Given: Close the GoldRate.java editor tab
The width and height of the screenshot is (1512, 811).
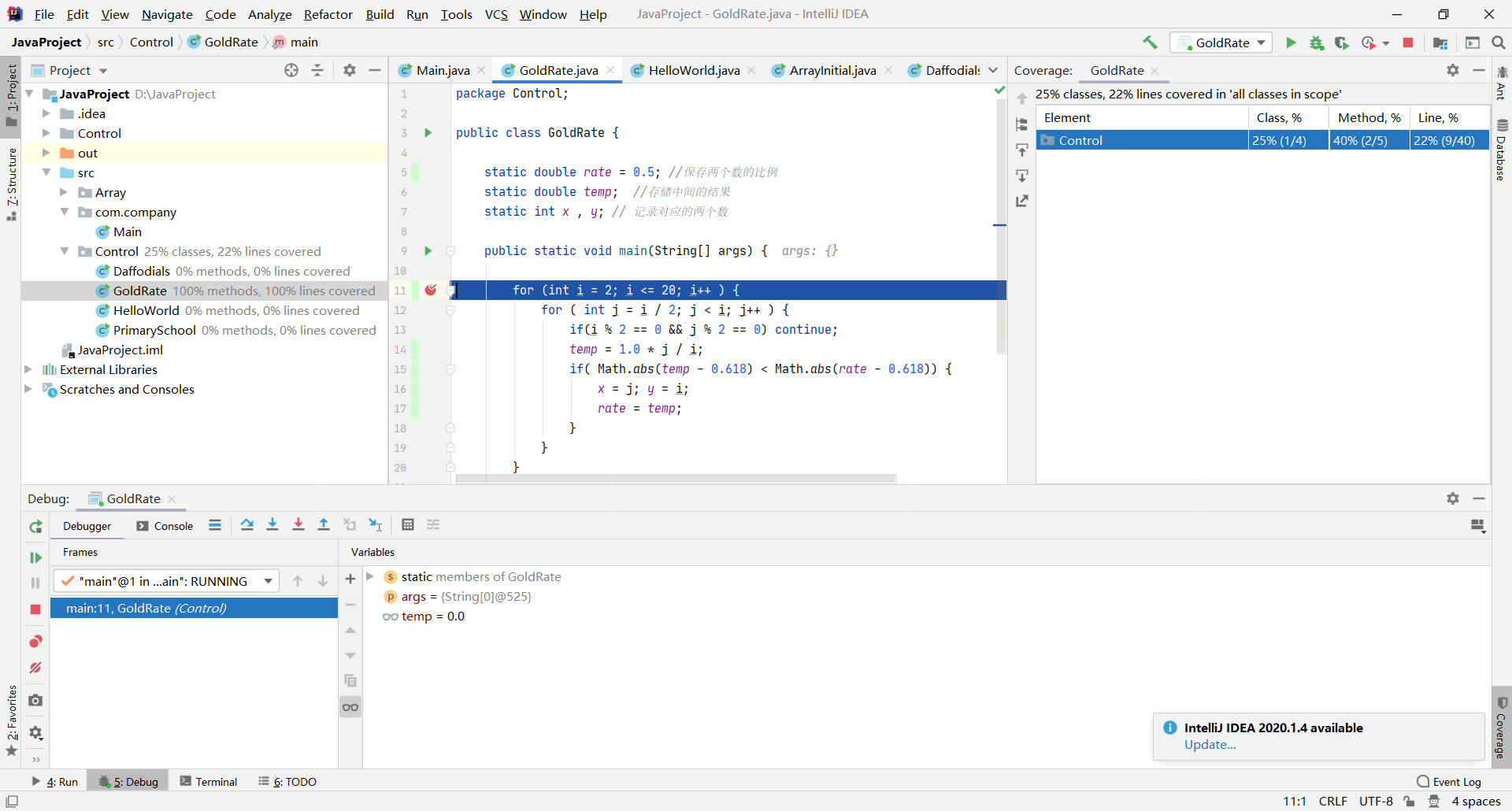Looking at the screenshot, I should (x=610, y=70).
